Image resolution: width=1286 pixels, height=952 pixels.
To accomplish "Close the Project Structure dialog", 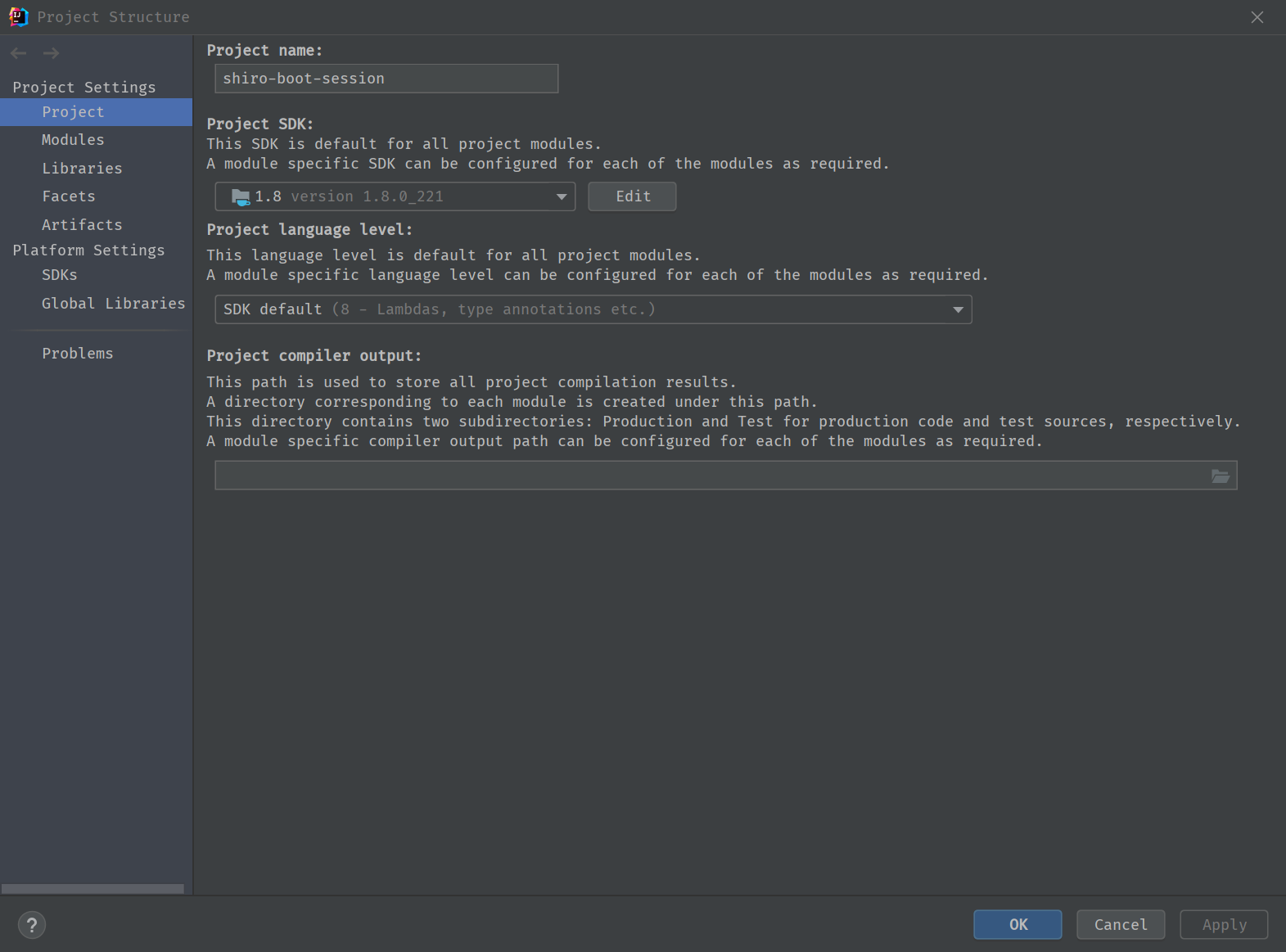I will (1257, 17).
